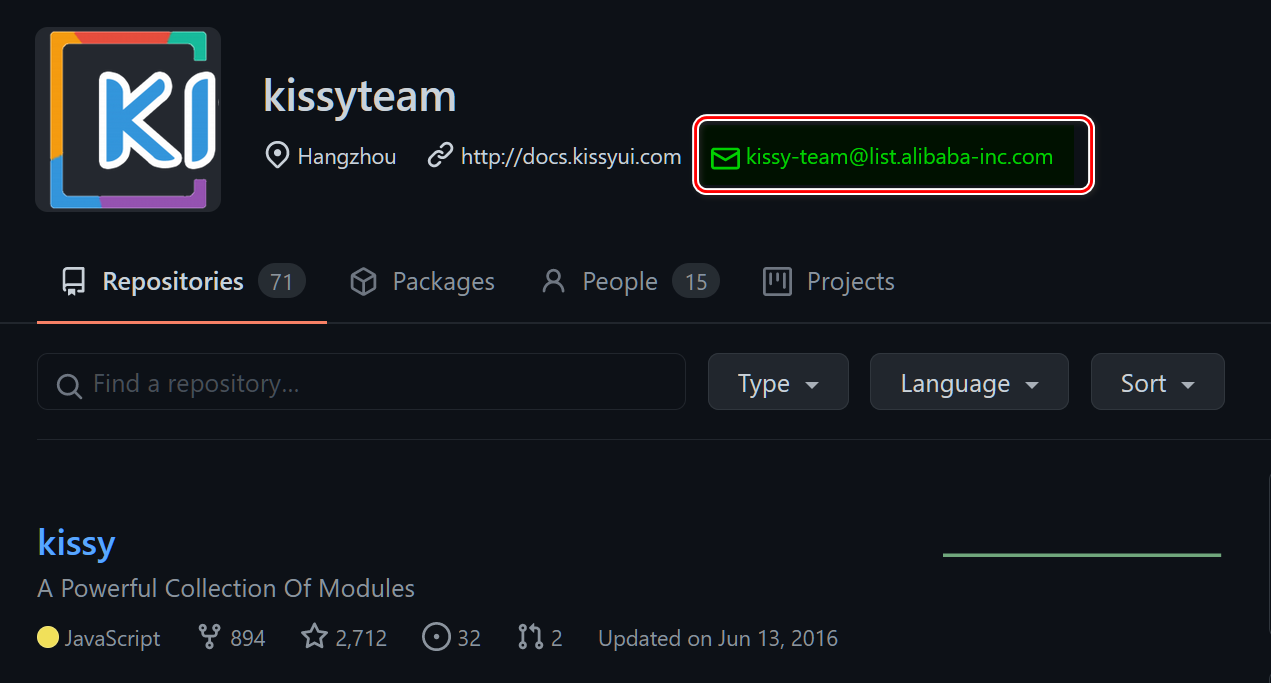
Task: Switch to the Repositories tab
Action: [182, 282]
